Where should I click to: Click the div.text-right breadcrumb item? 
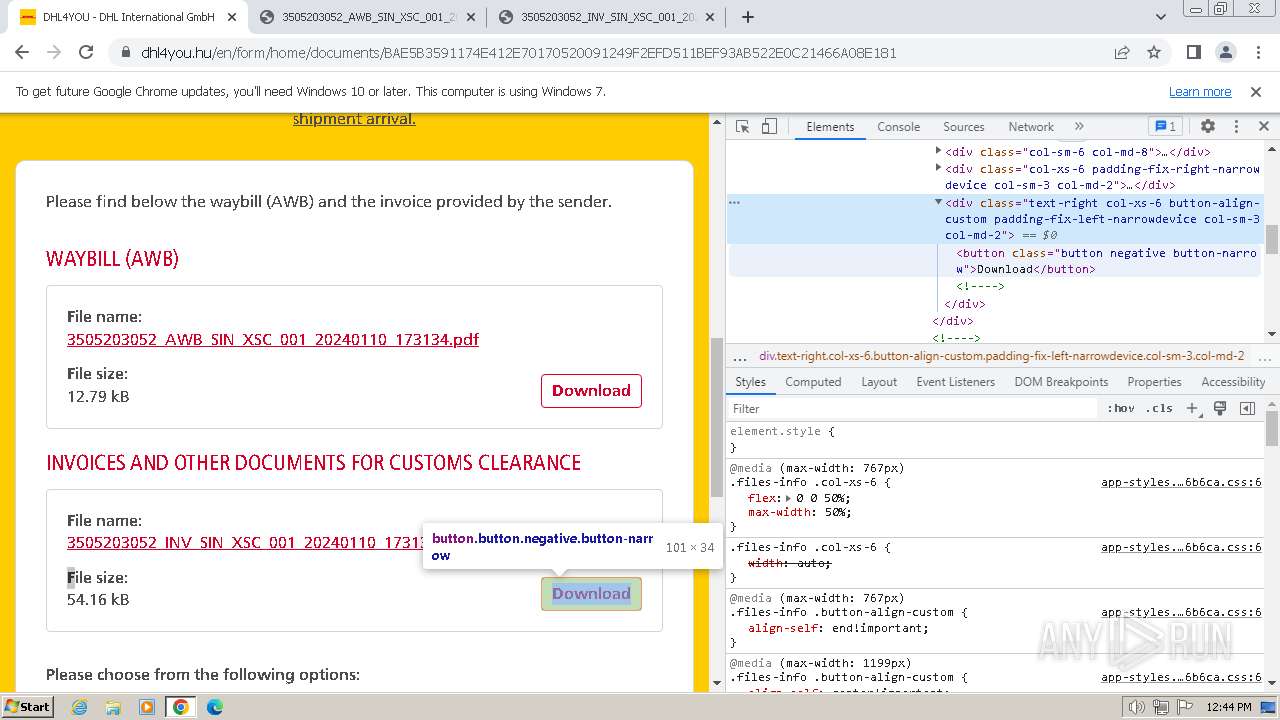pyautogui.click(x=1001, y=356)
